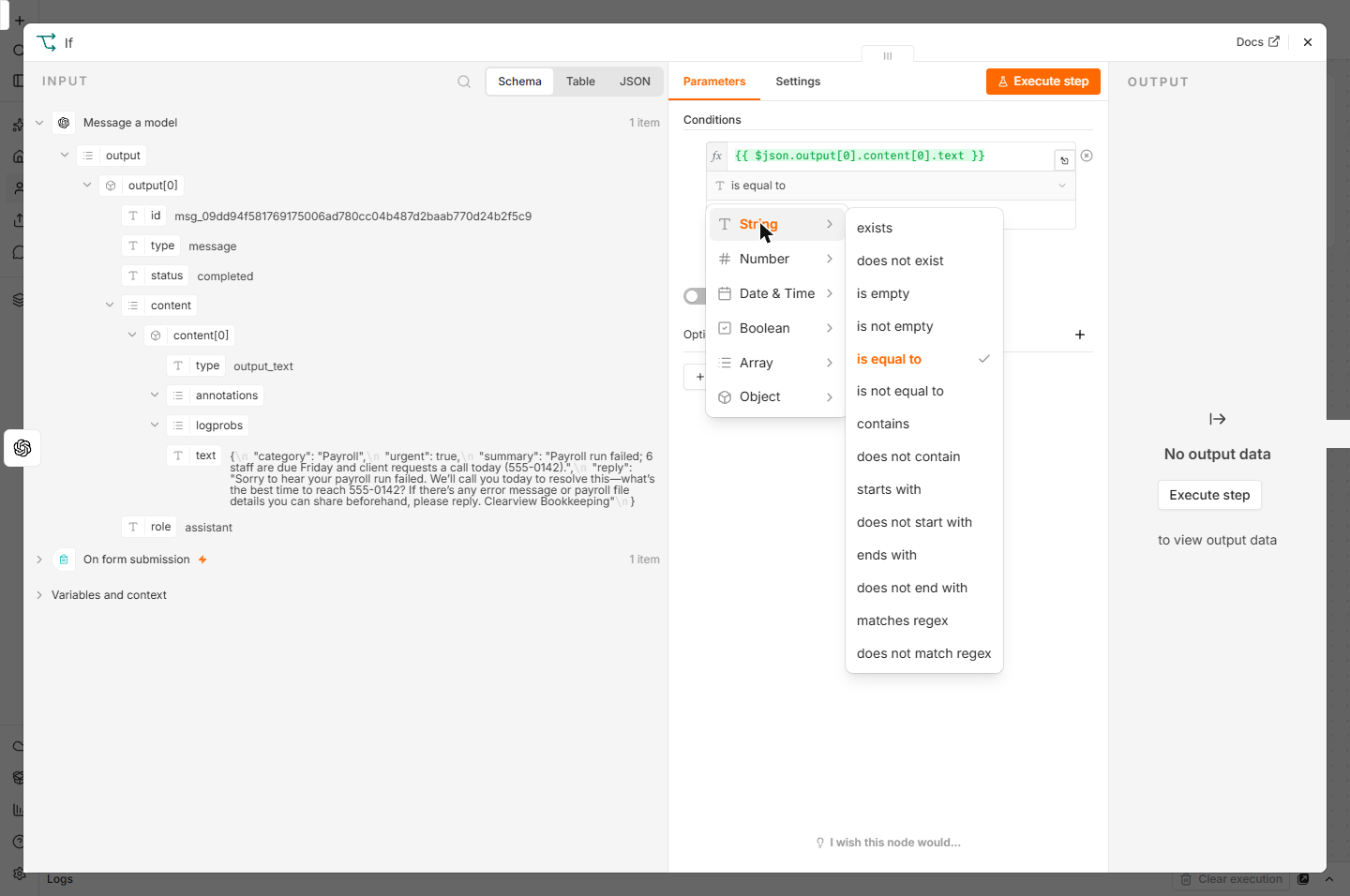Open the Array operator submenu
Screen dimensions: 1350x896
click(776, 363)
